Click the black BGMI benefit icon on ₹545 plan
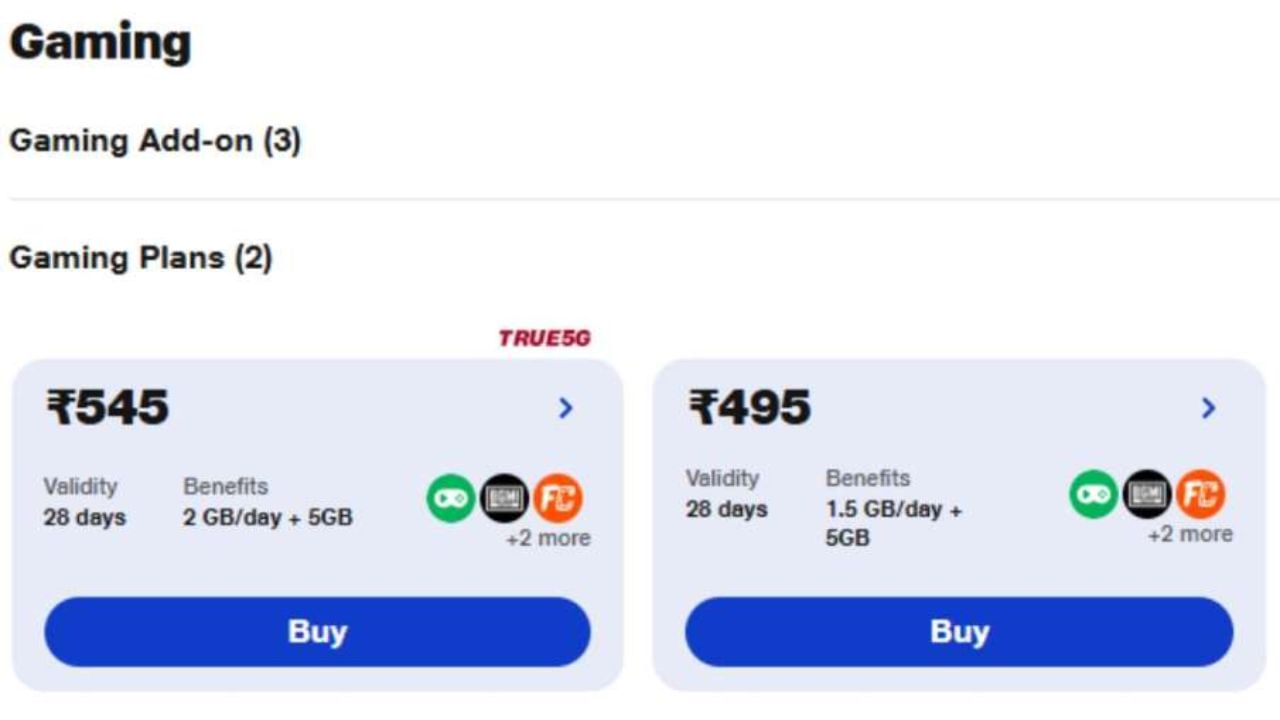 click(x=504, y=495)
